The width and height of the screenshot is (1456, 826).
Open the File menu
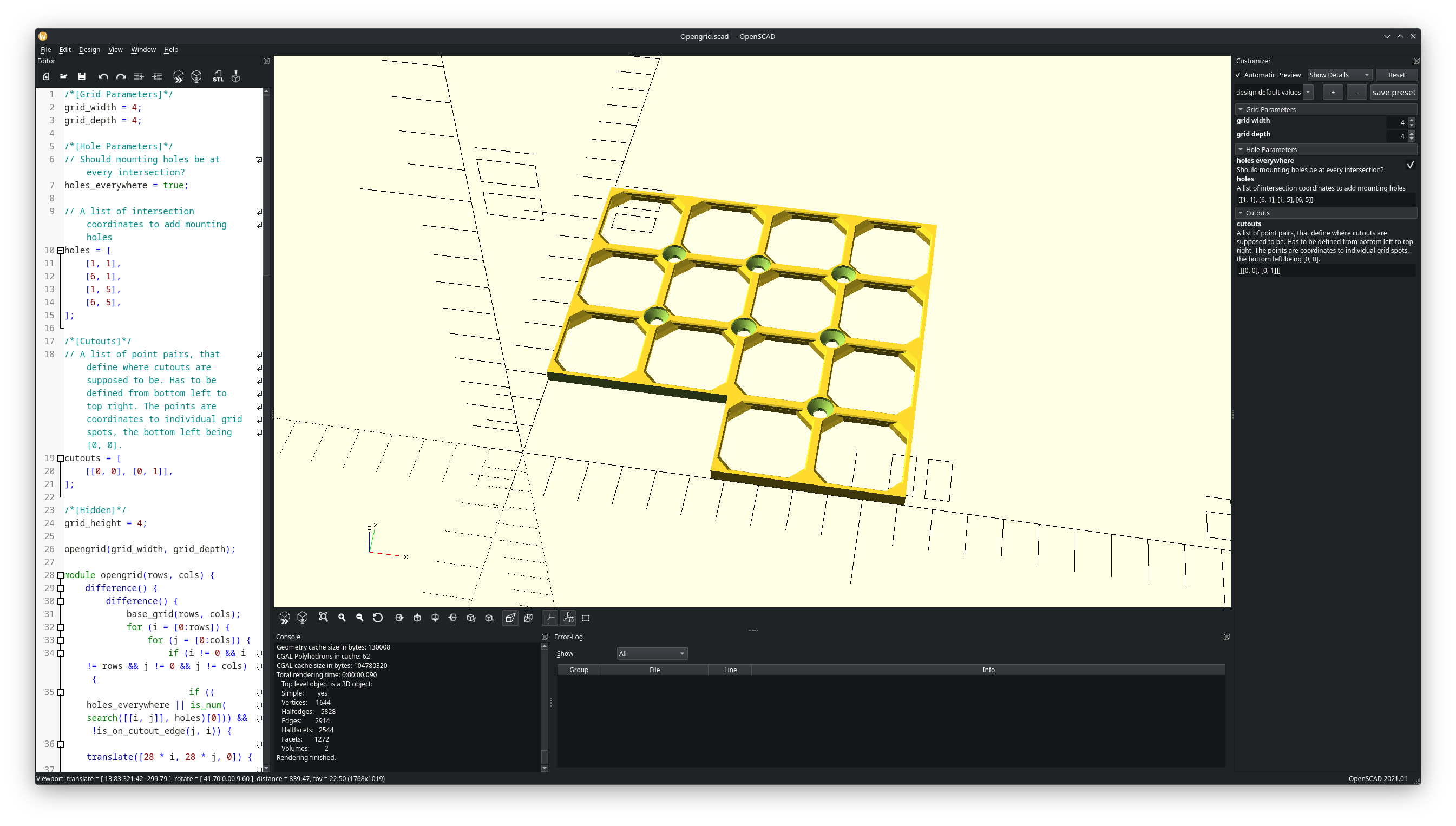[46, 50]
